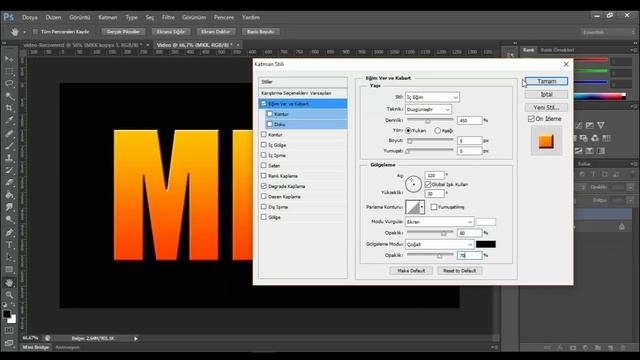The height and width of the screenshot is (360, 640).
Task: Enable the Yumuşatılmış checkbox
Action: point(434,207)
